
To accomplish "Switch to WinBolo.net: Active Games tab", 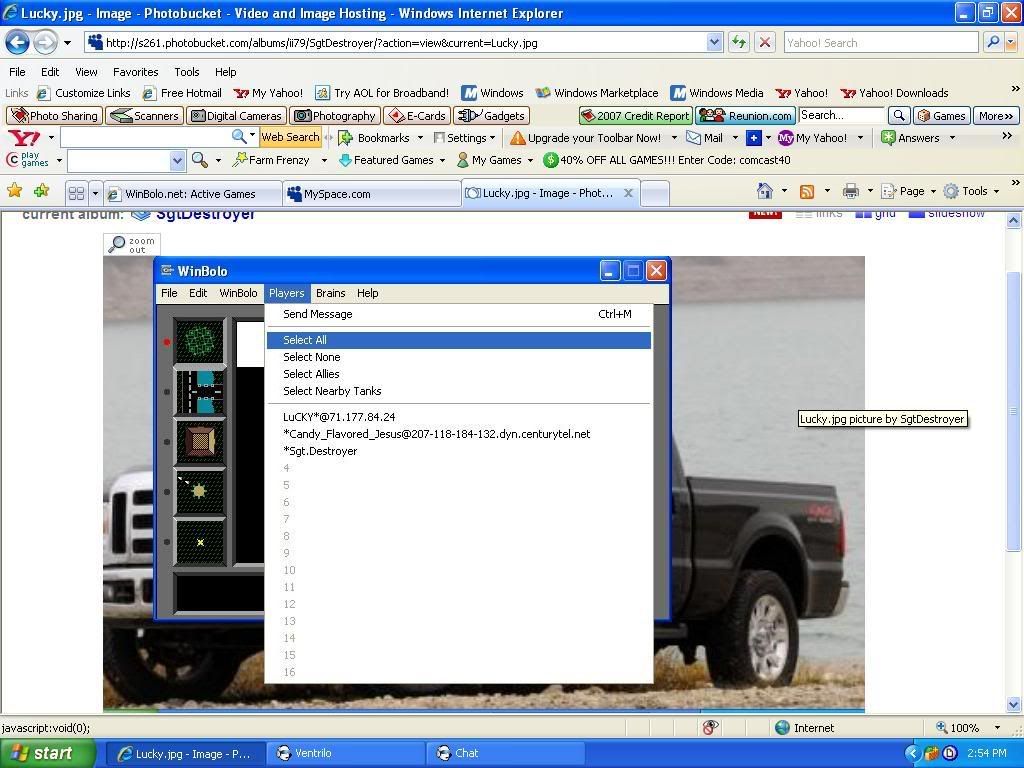I will click(190, 194).
